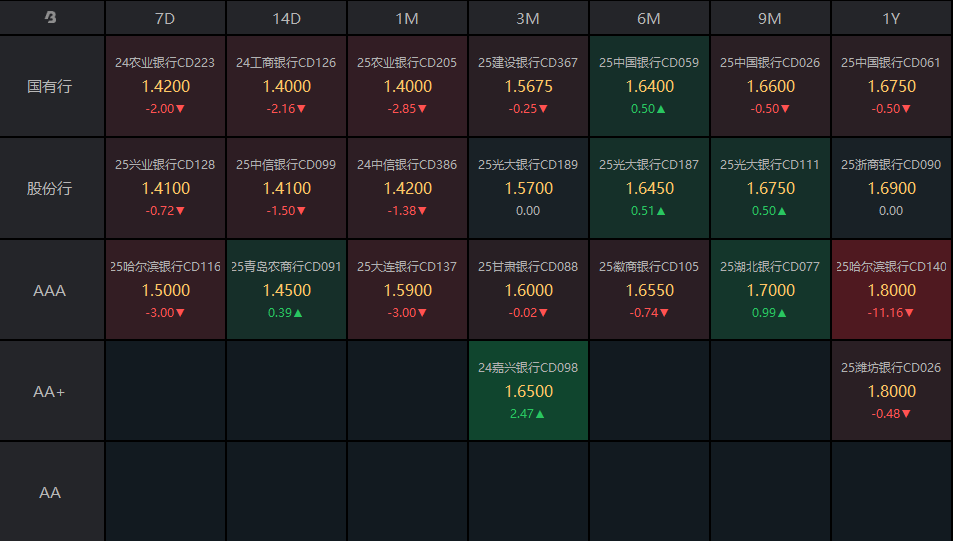Select 25青岛农商行CD091 quote cell
The image size is (953, 541).
(287, 290)
